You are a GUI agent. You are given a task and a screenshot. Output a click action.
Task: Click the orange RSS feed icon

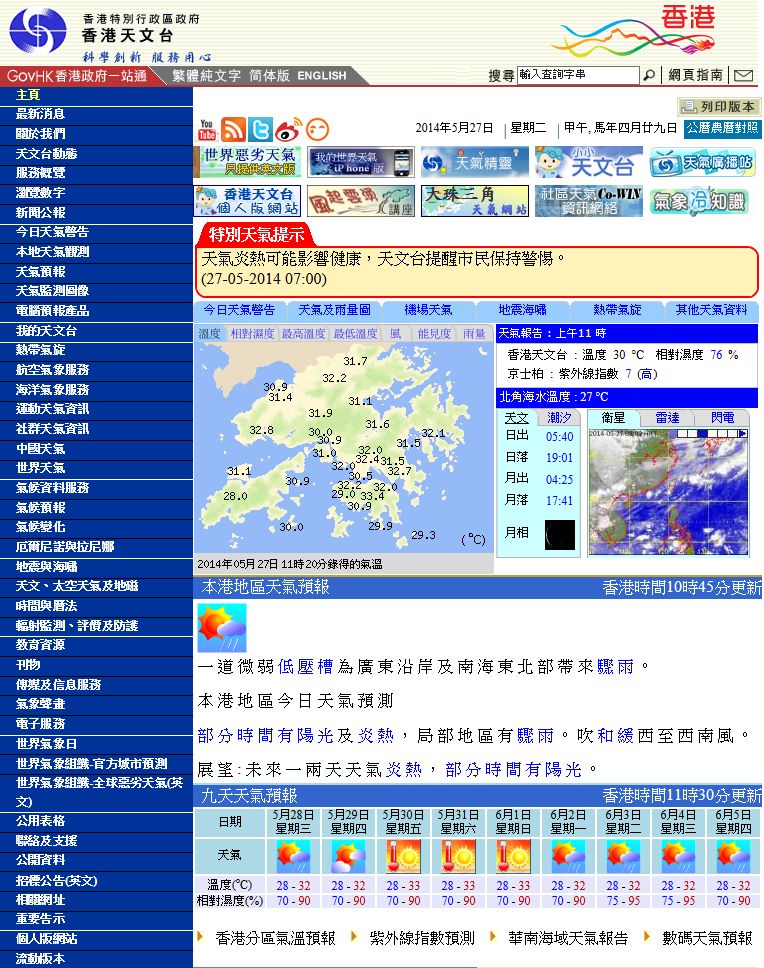coord(234,129)
